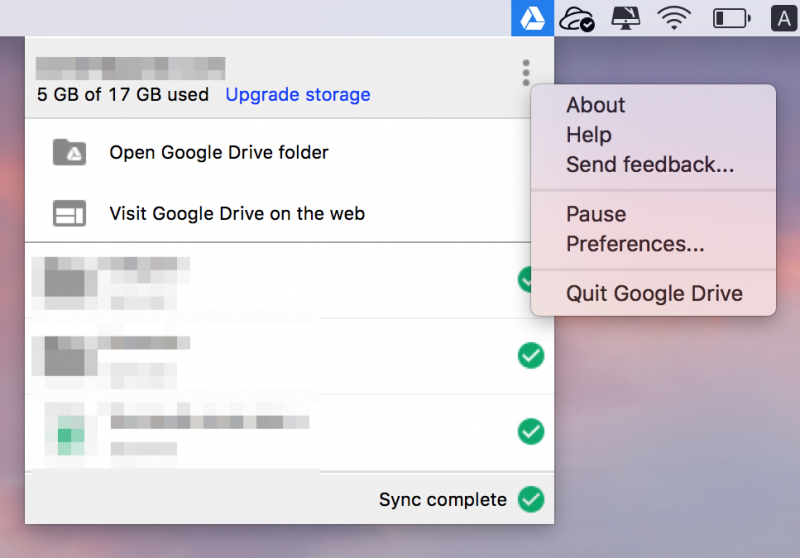800x558 pixels.
Task: Click the 5 GB of 17 GB used text
Action: [123, 95]
